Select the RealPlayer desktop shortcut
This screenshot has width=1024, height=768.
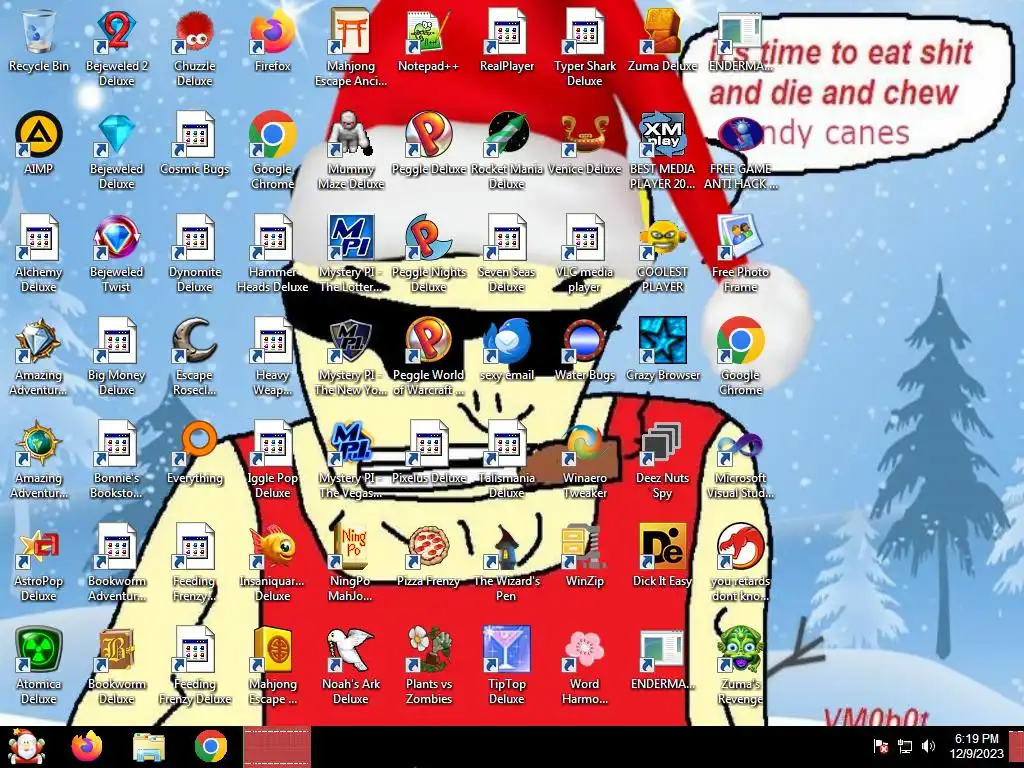[x=507, y=39]
